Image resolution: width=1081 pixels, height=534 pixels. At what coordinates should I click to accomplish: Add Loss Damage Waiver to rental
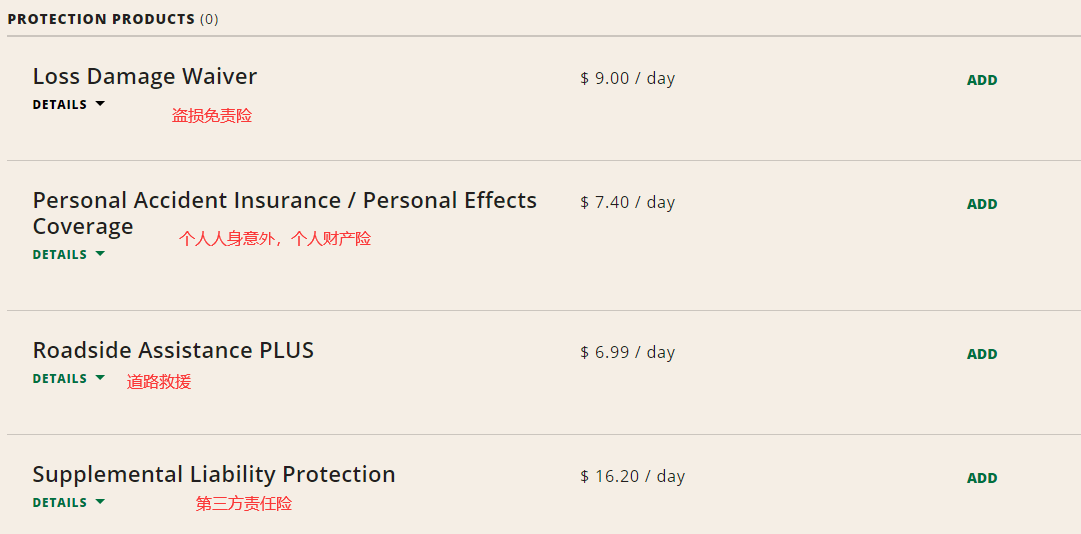[981, 80]
